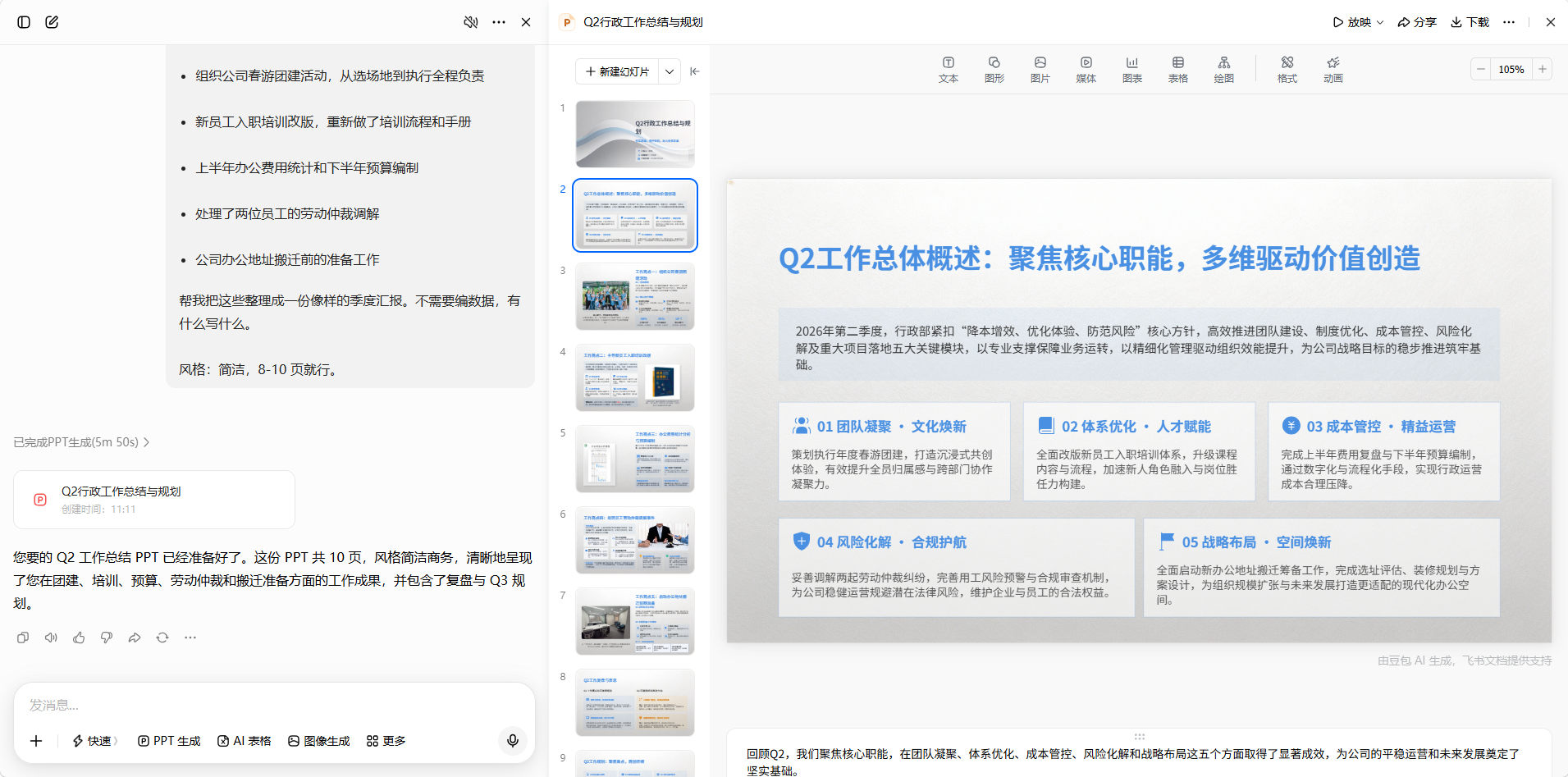Viewport: 1568px width, 777px height.
Task: Expand 已完成PPT生成 progress details
Action: click(x=81, y=442)
